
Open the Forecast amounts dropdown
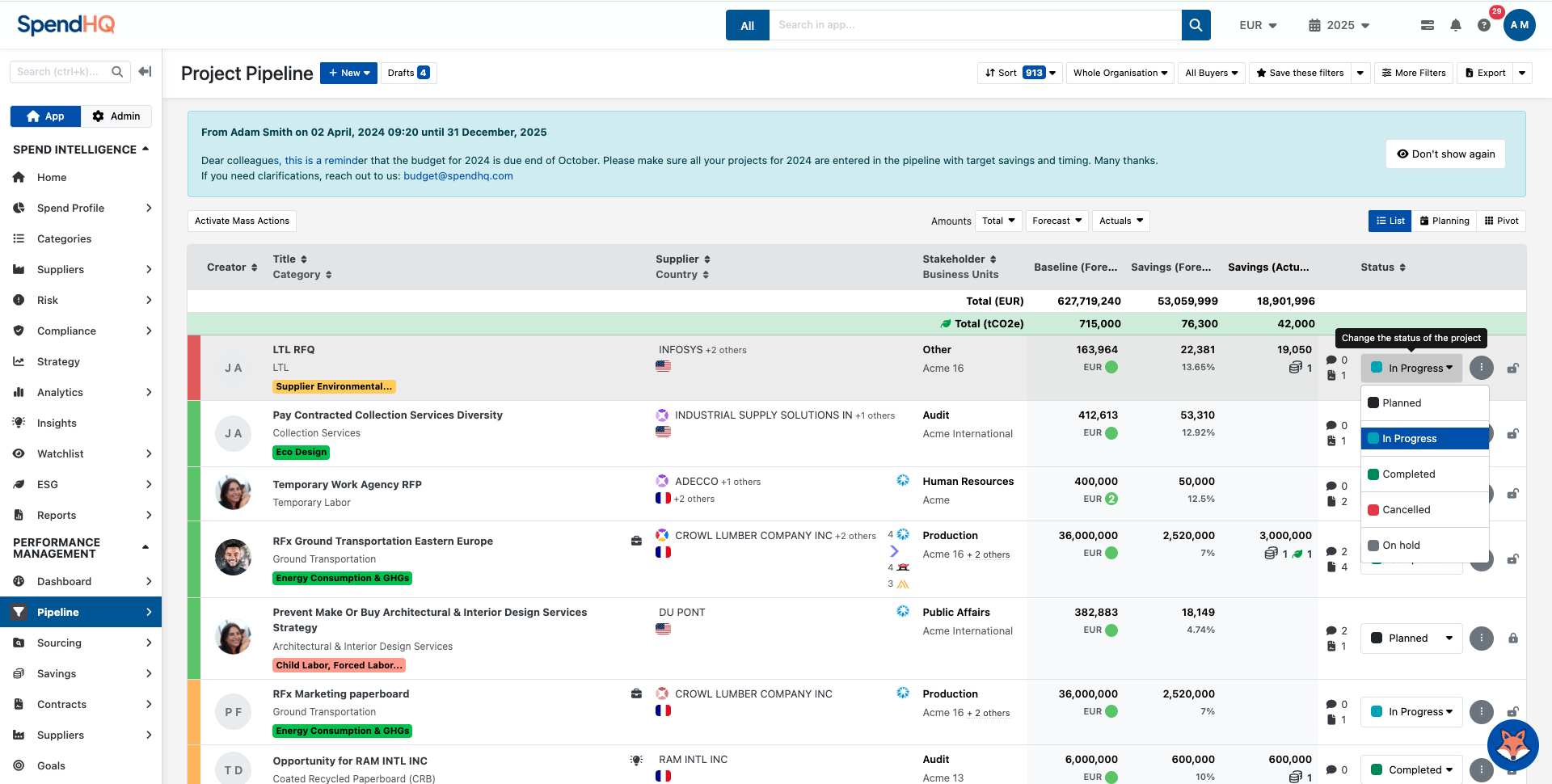coord(1056,221)
